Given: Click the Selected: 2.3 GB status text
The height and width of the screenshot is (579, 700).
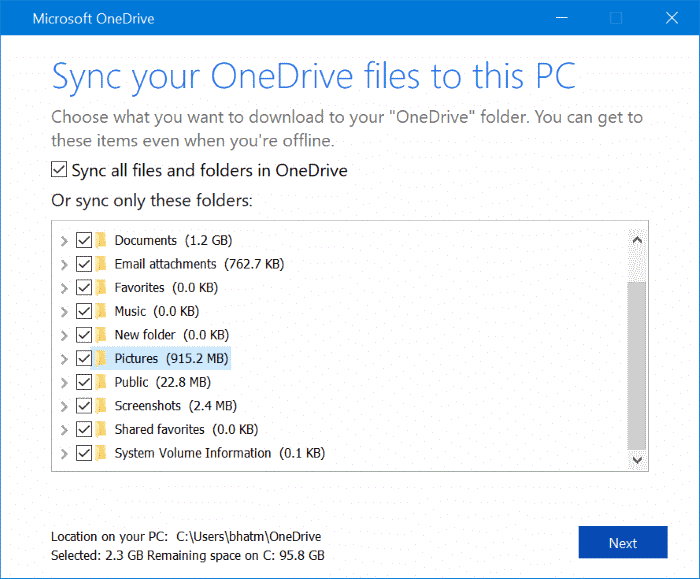Looking at the screenshot, I should point(98,555).
